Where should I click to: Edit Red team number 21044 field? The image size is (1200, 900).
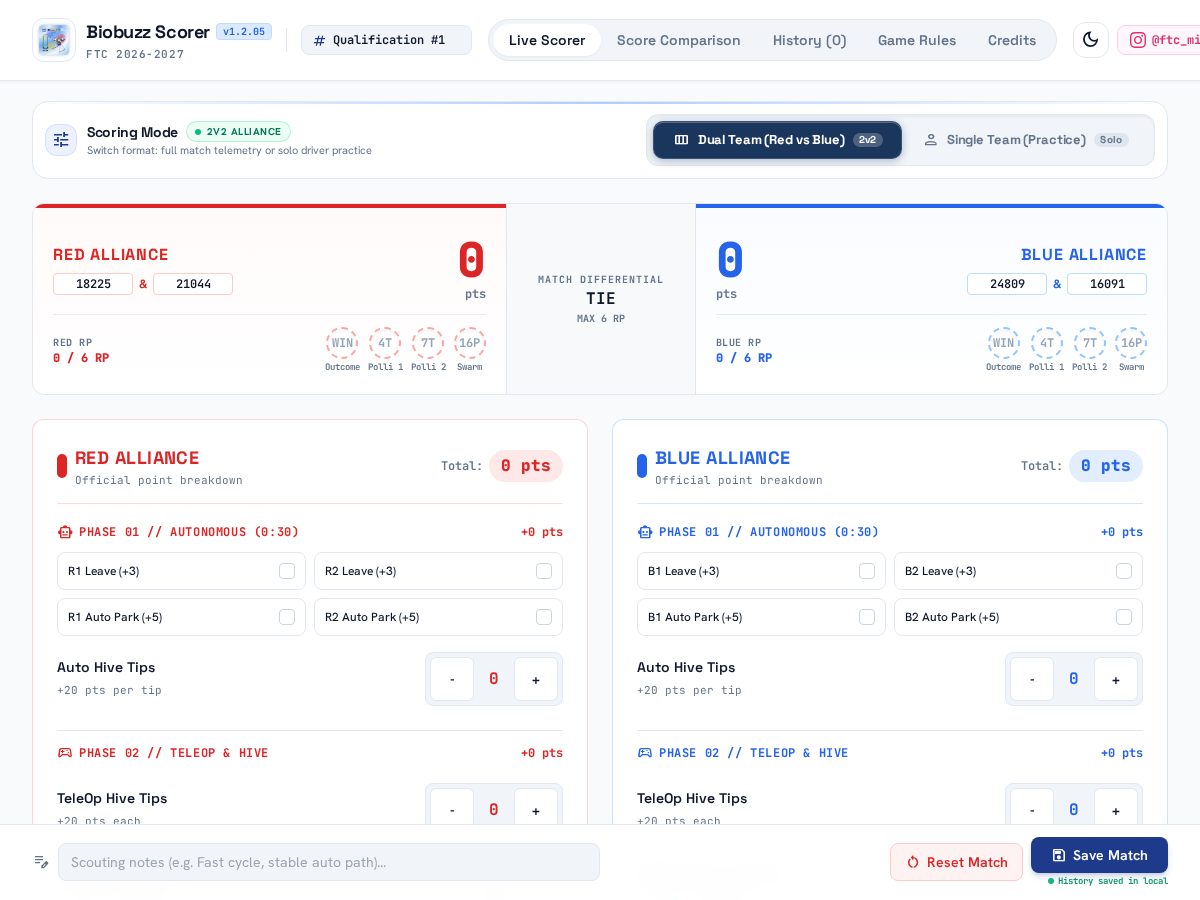point(193,284)
